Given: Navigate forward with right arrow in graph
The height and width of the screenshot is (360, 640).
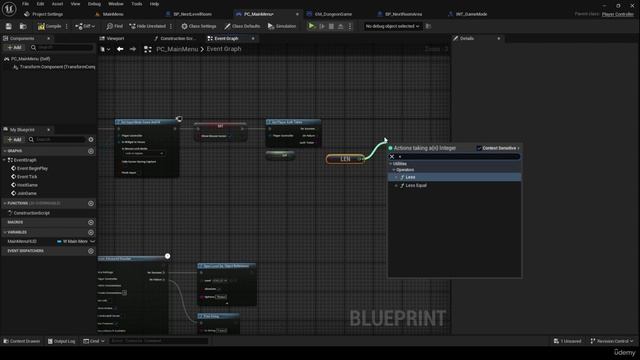Looking at the screenshot, I should point(133,49).
